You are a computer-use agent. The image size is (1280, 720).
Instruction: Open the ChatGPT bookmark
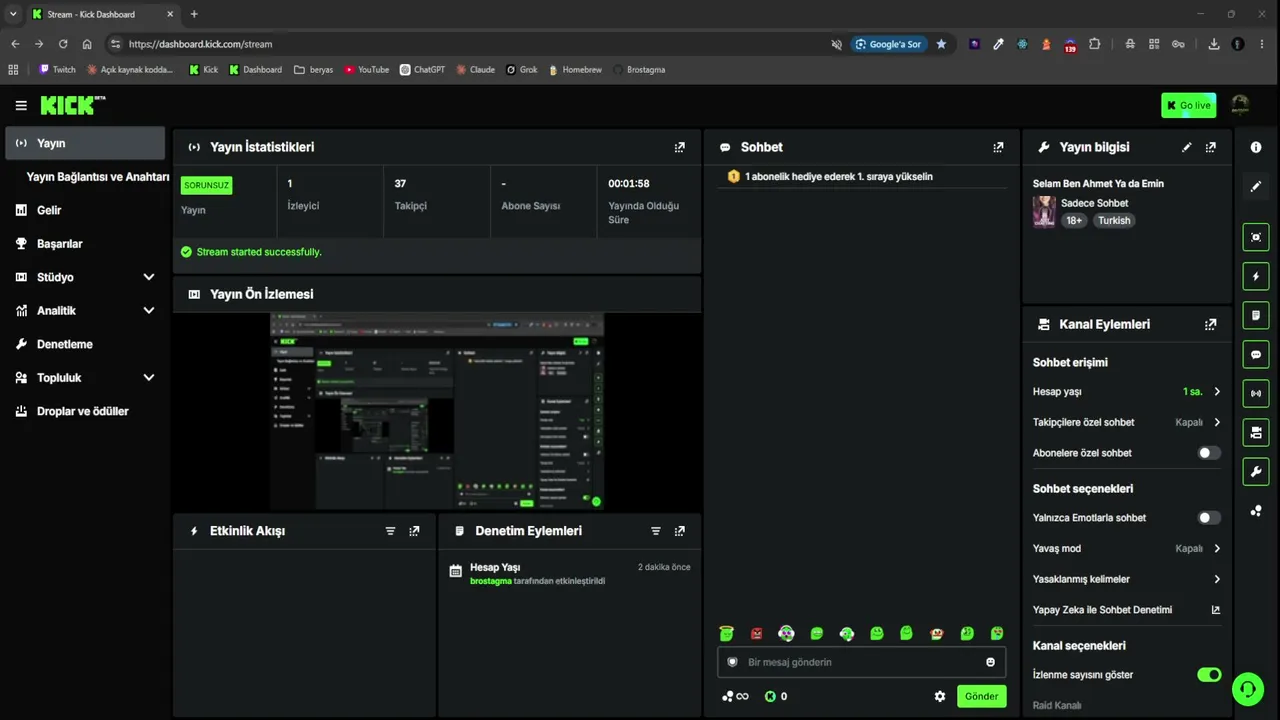tap(422, 70)
